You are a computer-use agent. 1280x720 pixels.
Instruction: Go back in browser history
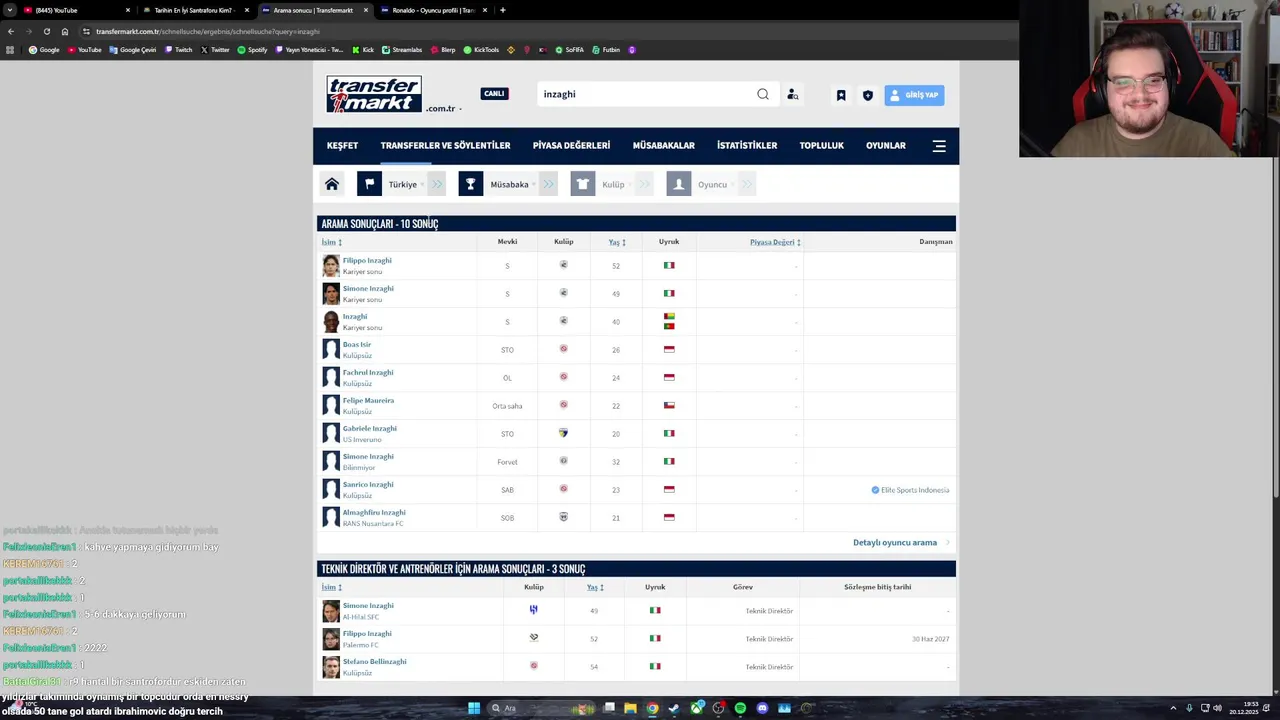click(x=10, y=31)
